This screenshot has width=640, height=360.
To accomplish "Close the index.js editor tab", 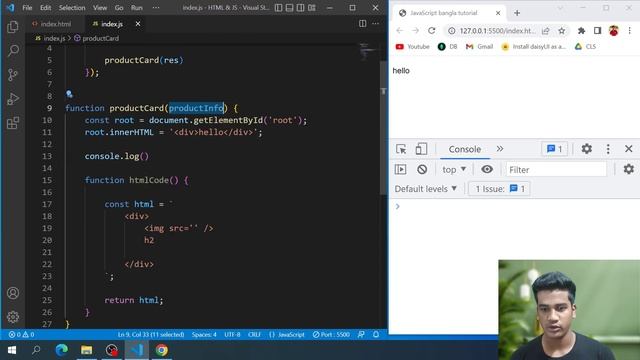I will click(x=138, y=24).
